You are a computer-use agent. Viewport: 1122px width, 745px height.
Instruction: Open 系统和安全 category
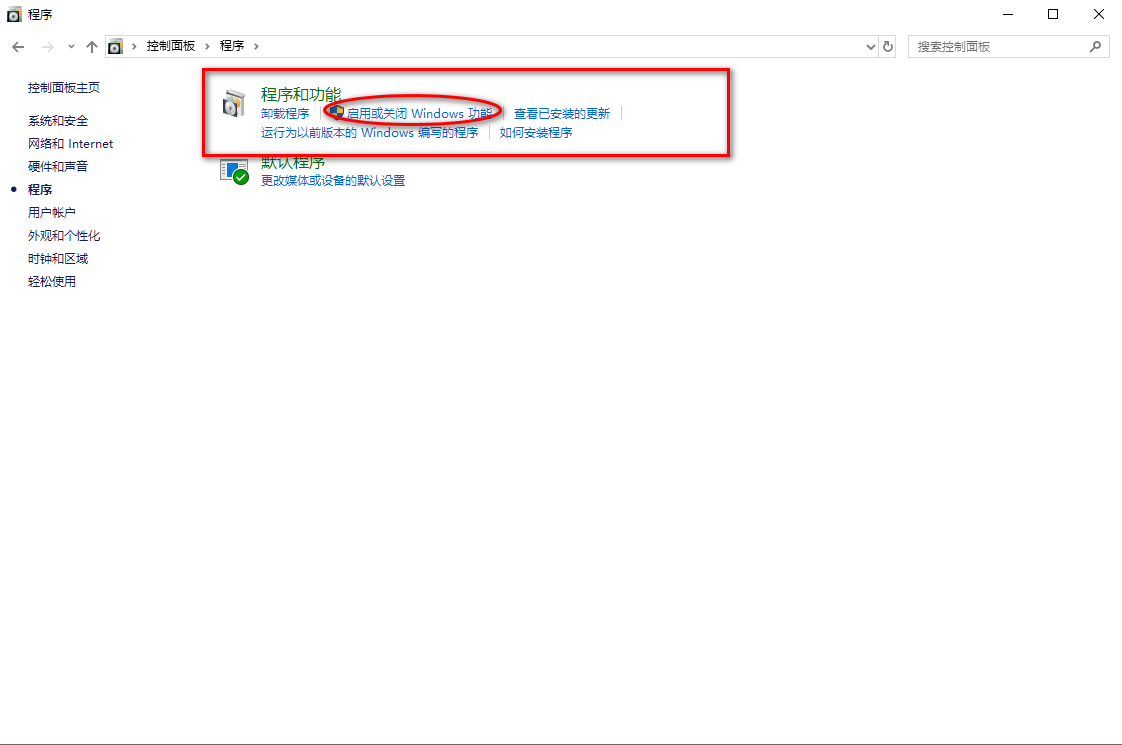click(58, 121)
